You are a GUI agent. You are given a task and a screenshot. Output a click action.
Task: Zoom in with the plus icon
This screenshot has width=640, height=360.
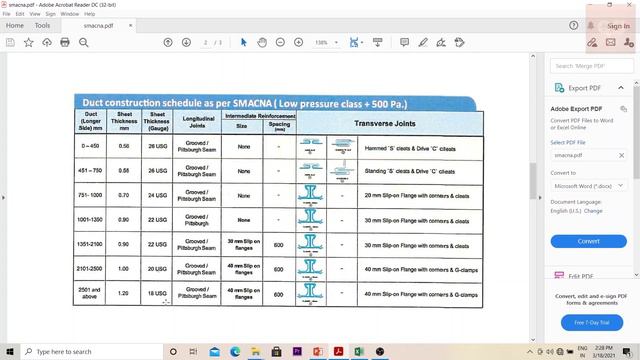tap(298, 42)
